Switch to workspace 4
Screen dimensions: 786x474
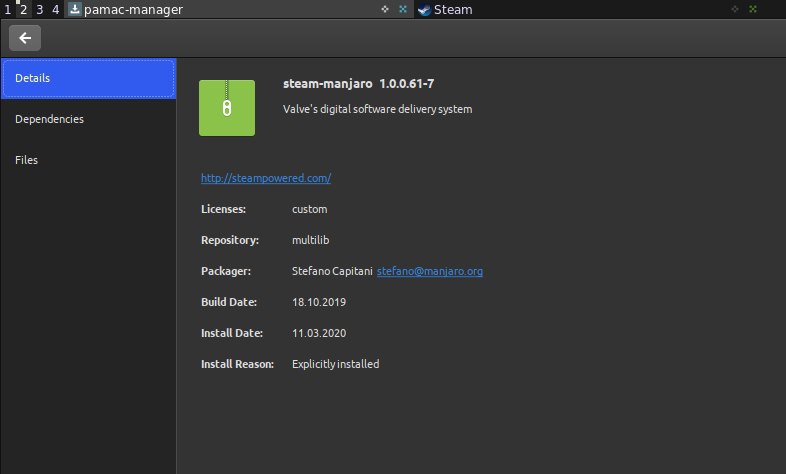point(55,10)
